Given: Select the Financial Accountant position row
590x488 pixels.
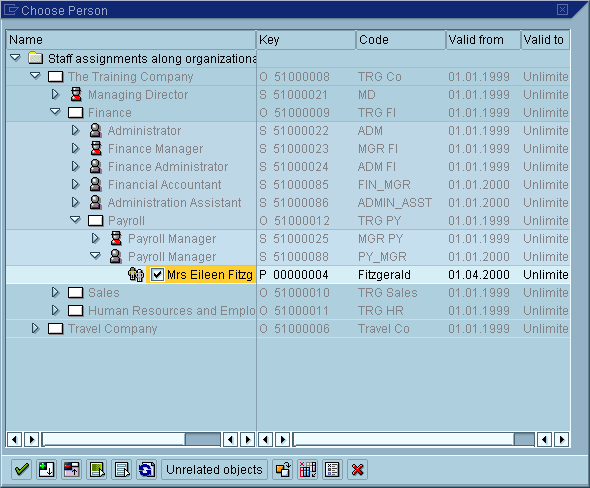Looking at the screenshot, I should point(164,184).
